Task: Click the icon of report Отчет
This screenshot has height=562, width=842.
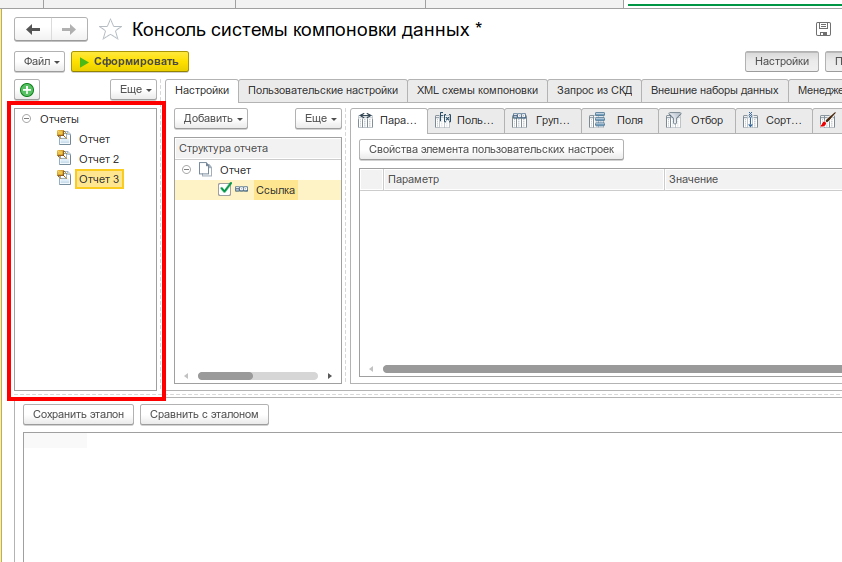Action: click(x=64, y=138)
